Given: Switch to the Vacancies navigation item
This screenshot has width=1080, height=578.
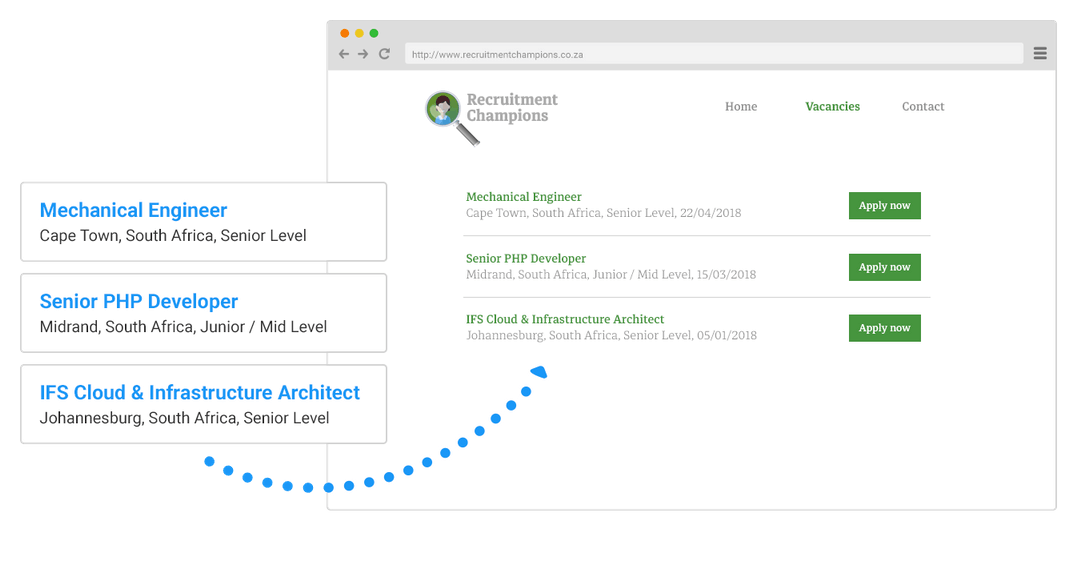Looking at the screenshot, I should click(x=832, y=106).
